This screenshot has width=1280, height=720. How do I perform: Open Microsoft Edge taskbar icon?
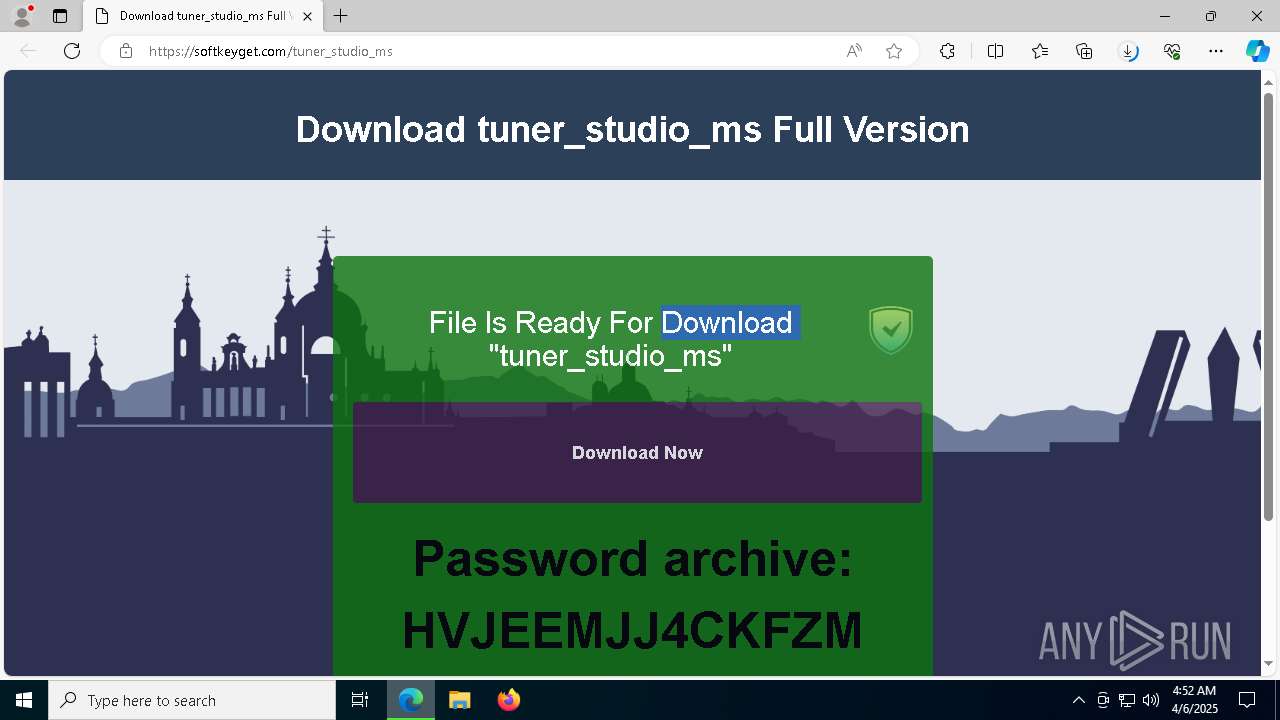(x=411, y=700)
